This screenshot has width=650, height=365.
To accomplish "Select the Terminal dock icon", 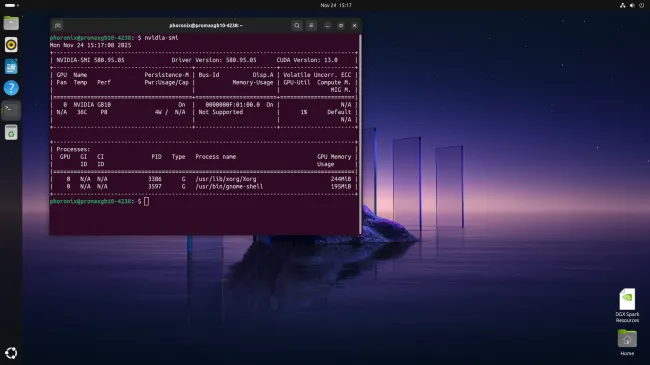I will coord(11,110).
